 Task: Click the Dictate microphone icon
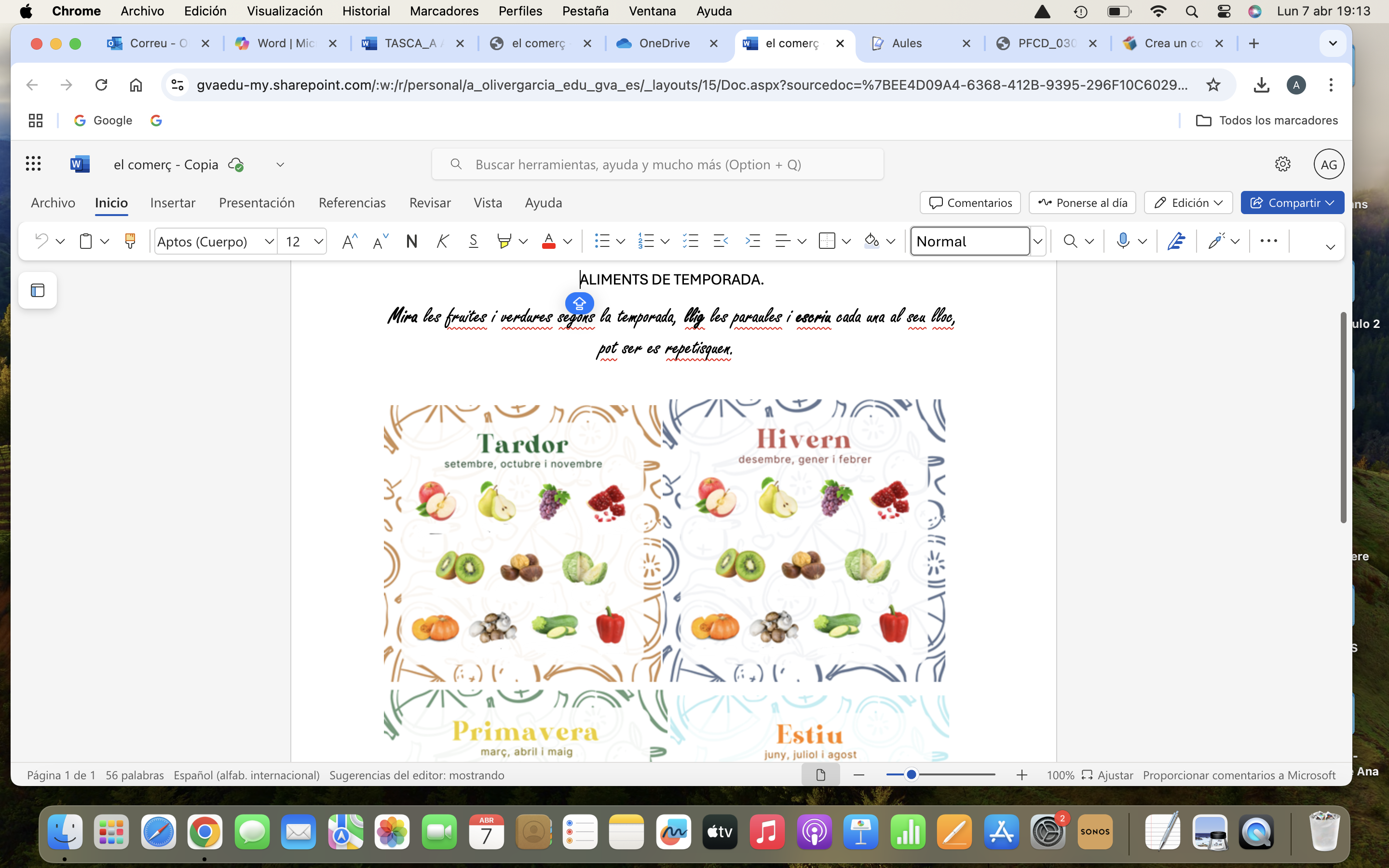click(x=1123, y=241)
